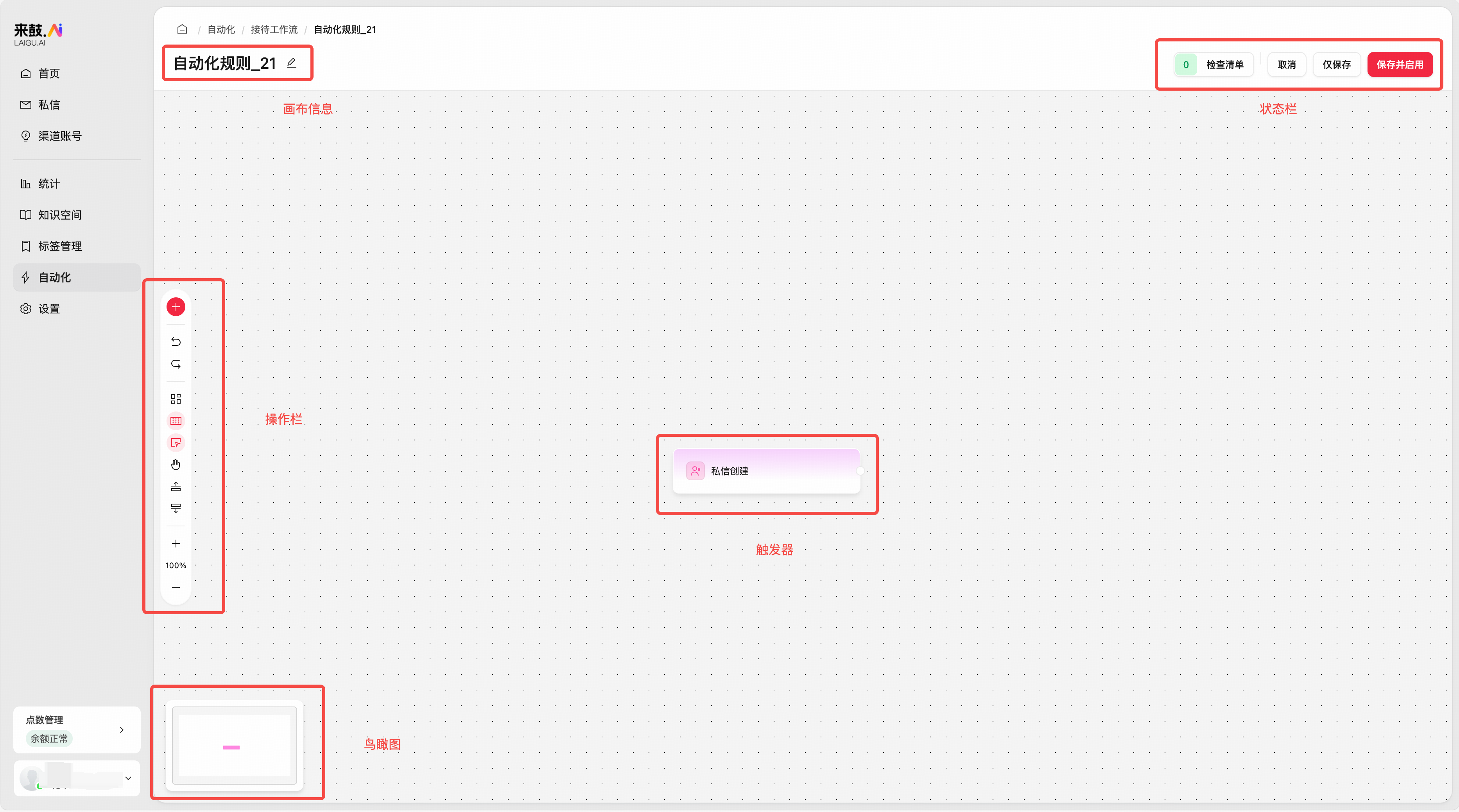Expand the 点数管理 chevron
Viewport: 1459px width, 812px height.
(122, 729)
